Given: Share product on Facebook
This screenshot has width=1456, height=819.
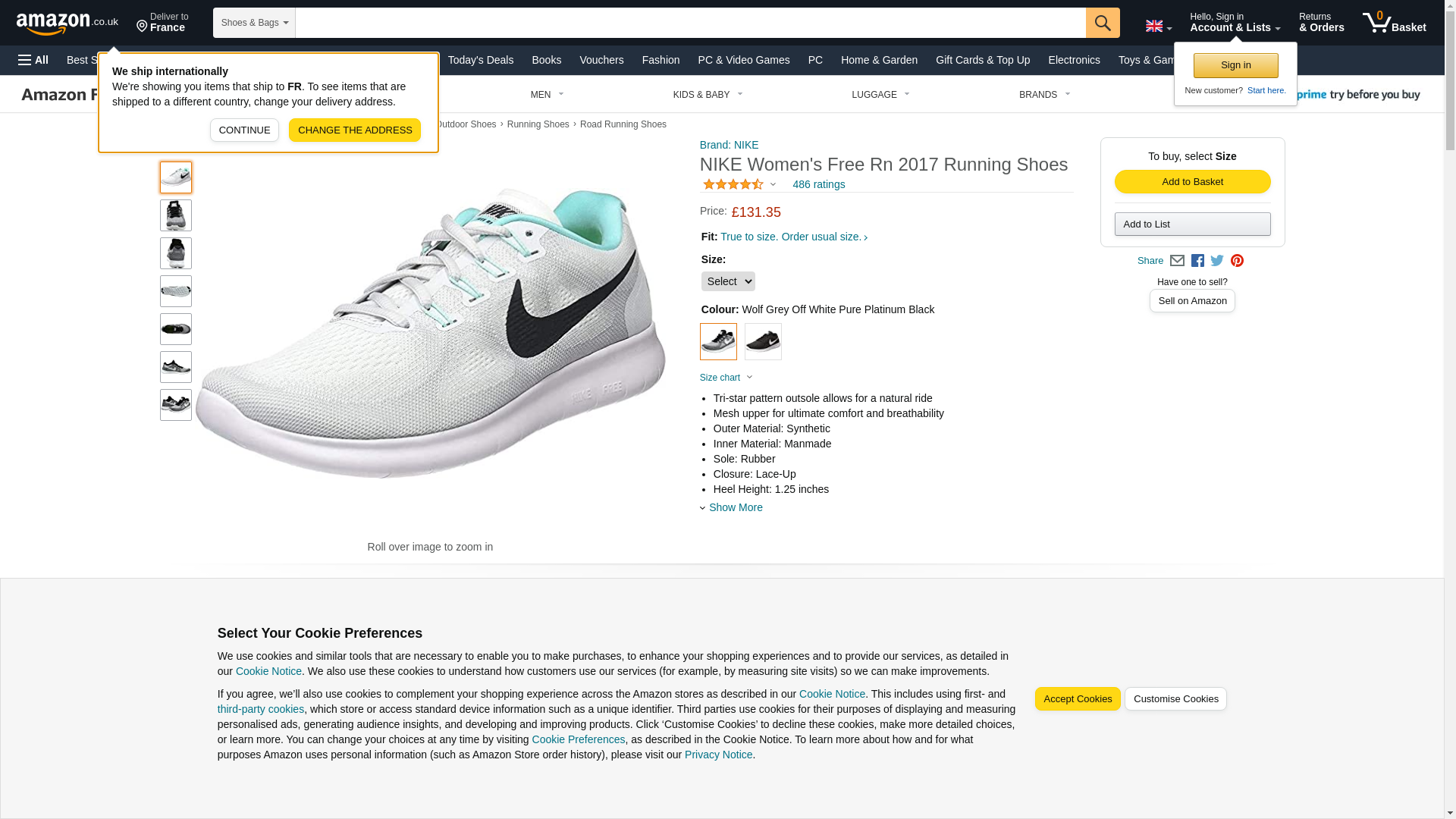Looking at the screenshot, I should click(1197, 261).
